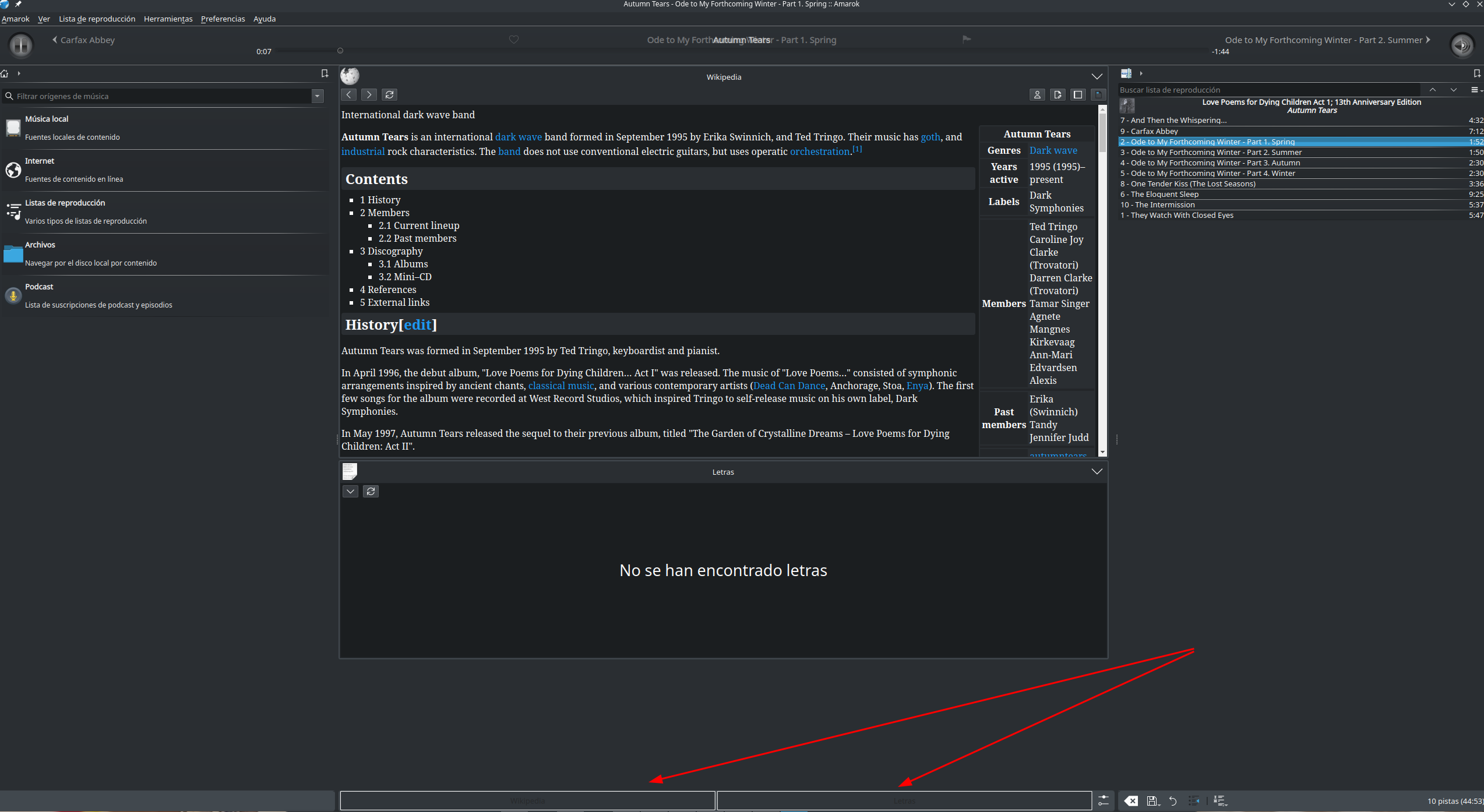This screenshot has width=1484, height=812.
Task: Click the History [edit] link
Action: [417, 324]
